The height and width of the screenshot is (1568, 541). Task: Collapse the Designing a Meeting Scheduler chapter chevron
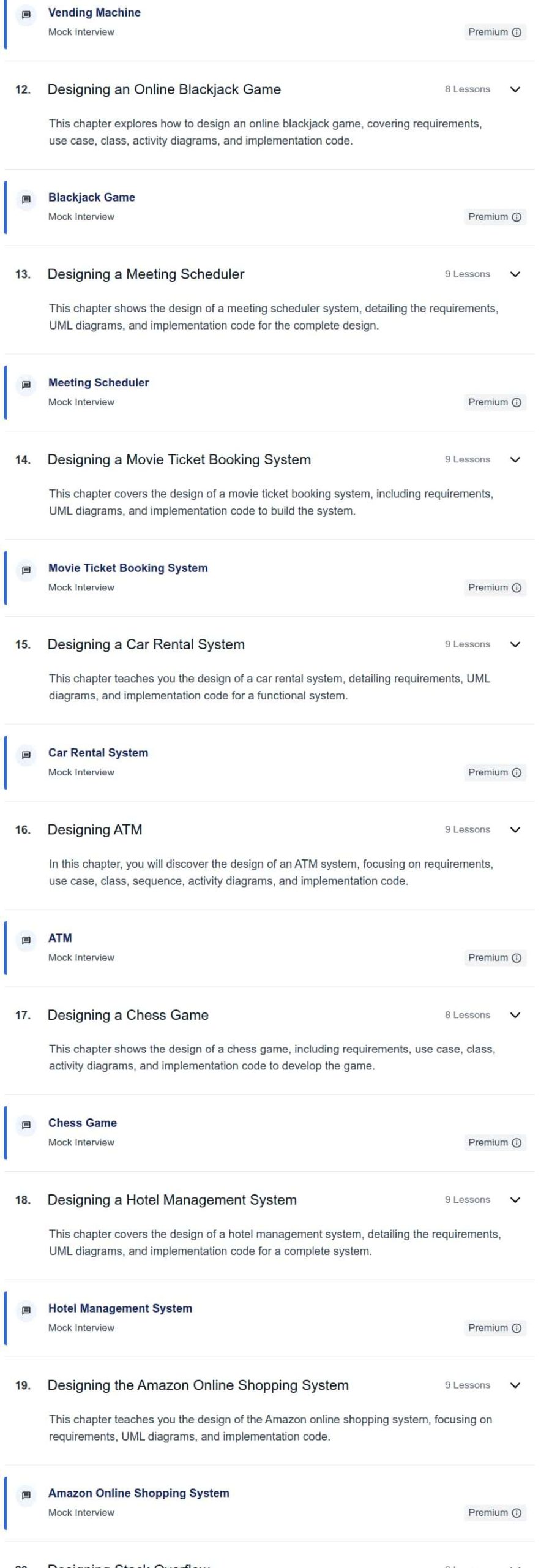[515, 274]
